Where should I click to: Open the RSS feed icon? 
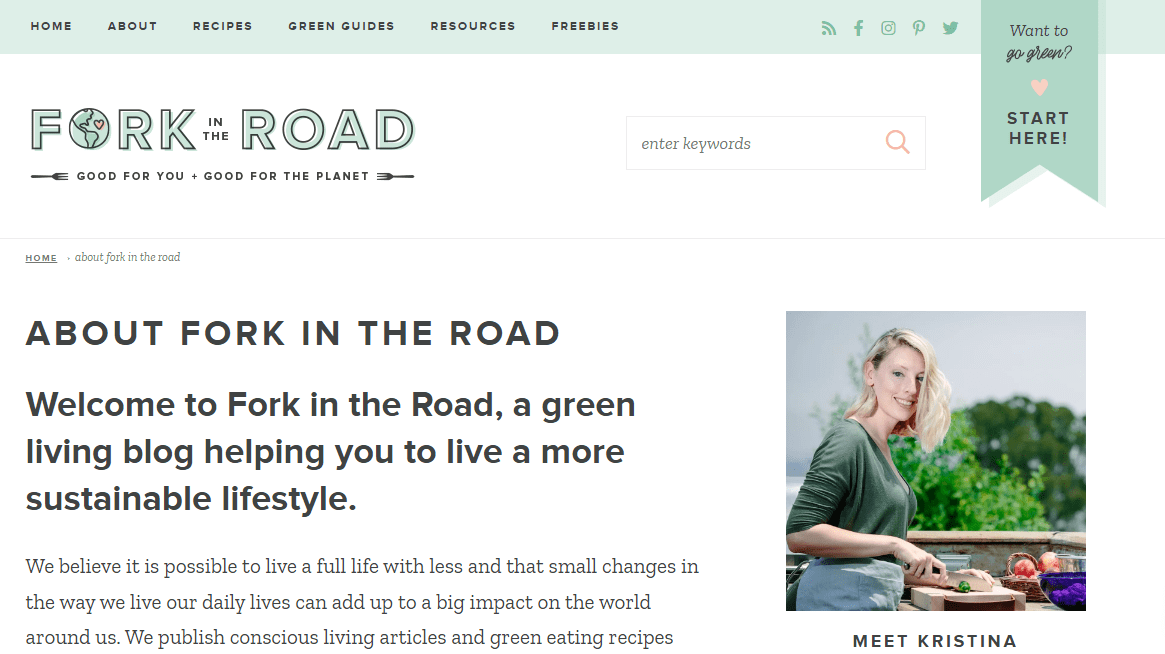pyautogui.click(x=828, y=28)
